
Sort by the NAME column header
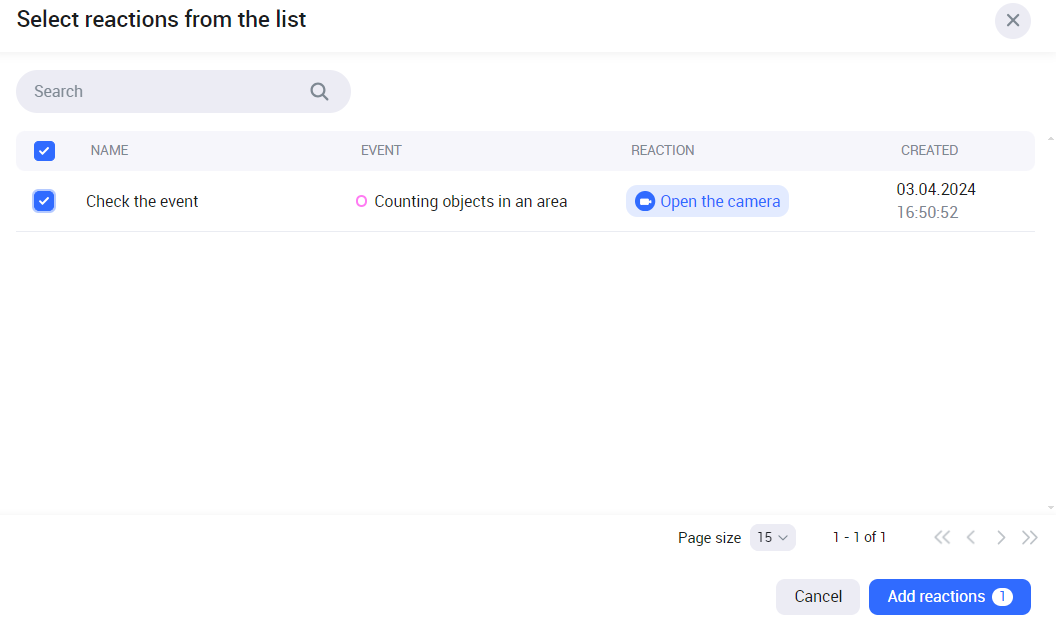click(x=109, y=150)
